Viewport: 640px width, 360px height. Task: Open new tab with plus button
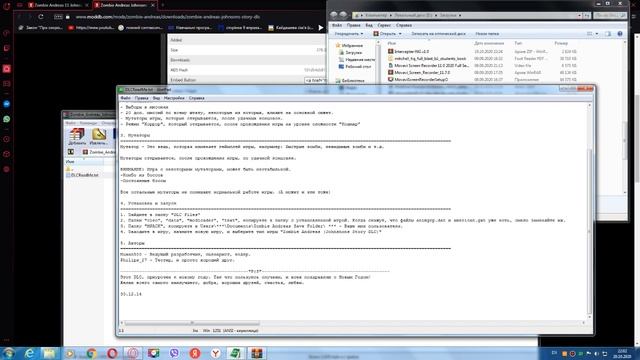pyautogui.click(x=162, y=5)
